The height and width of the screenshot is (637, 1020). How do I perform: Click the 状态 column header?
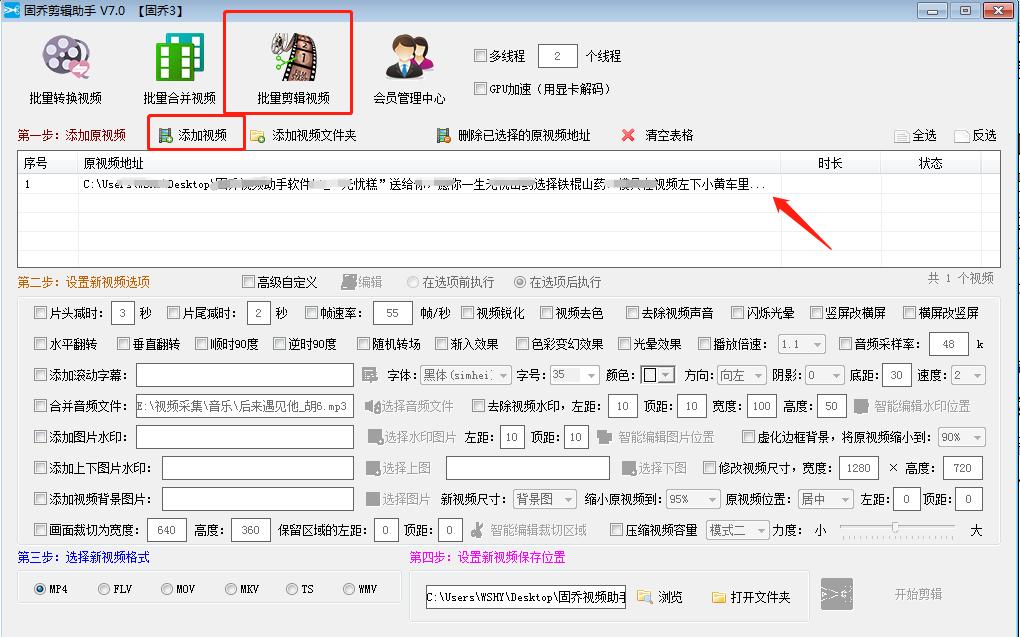pyautogui.click(x=930, y=163)
